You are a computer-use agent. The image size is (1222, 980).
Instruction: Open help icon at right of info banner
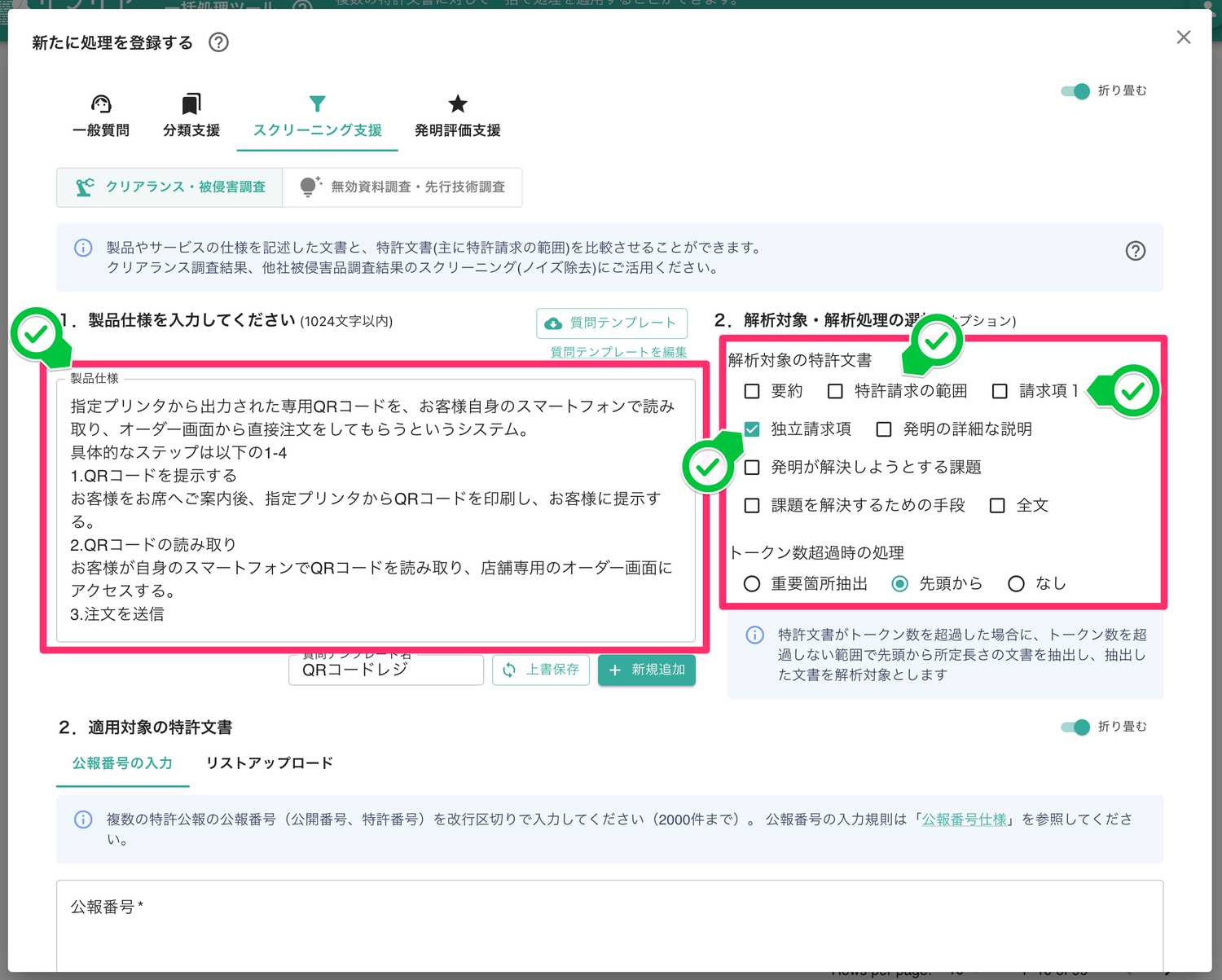click(1136, 251)
